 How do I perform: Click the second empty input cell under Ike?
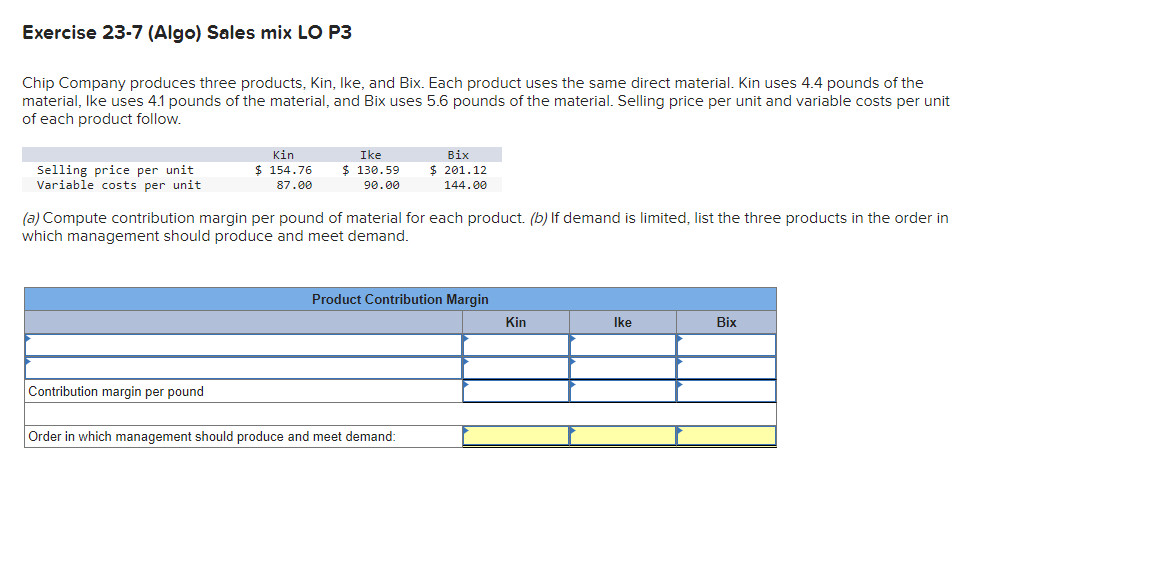625,368
